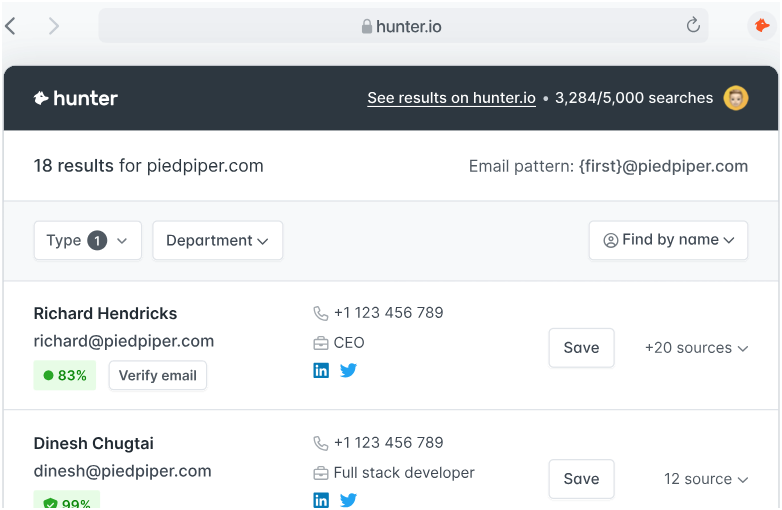782x510 pixels.
Task: Expand the 12 source list for Dinesh
Action: [x=706, y=479]
